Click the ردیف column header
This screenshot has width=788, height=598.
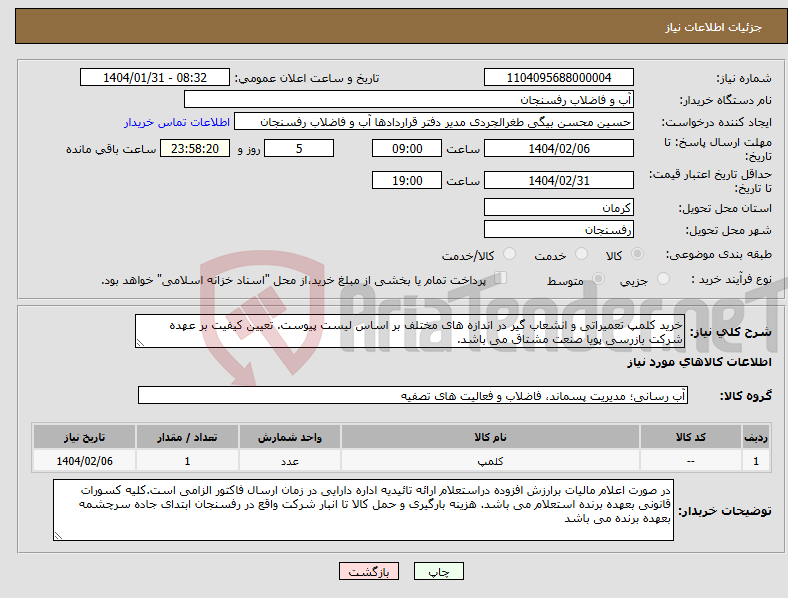tap(756, 437)
